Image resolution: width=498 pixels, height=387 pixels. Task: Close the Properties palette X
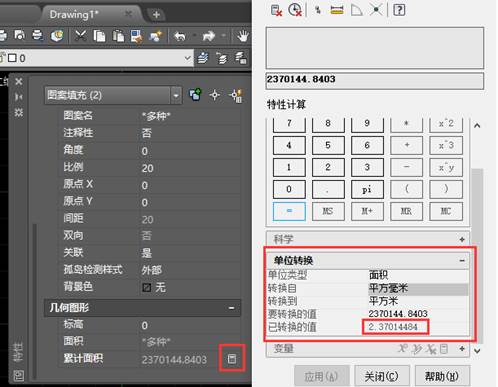coord(19,81)
